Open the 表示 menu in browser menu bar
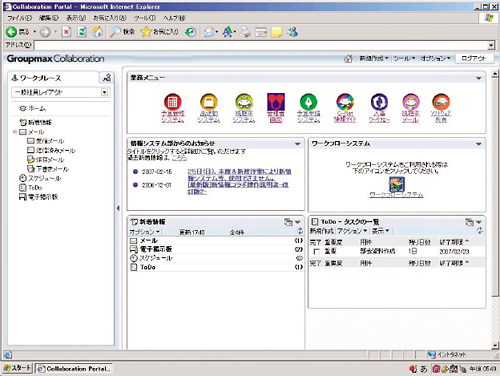The height and width of the screenshot is (376, 500). point(76,18)
